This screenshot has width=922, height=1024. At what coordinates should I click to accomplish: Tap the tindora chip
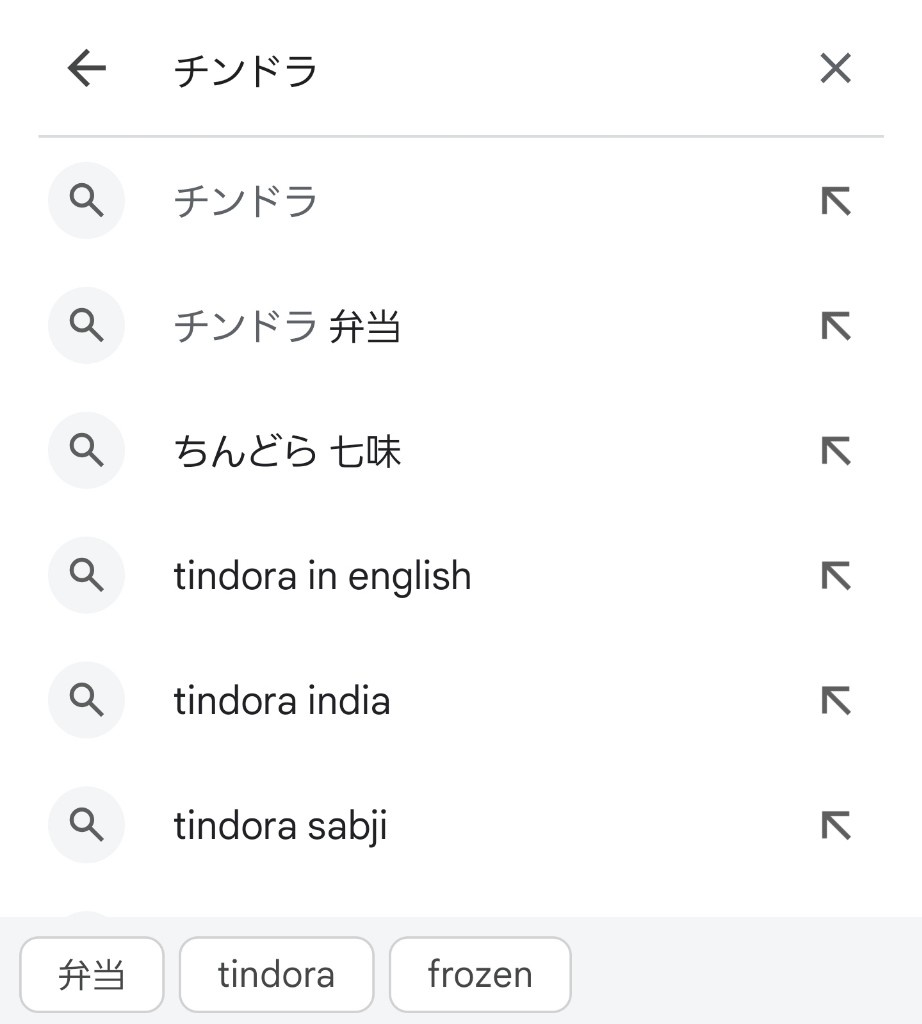click(x=276, y=974)
